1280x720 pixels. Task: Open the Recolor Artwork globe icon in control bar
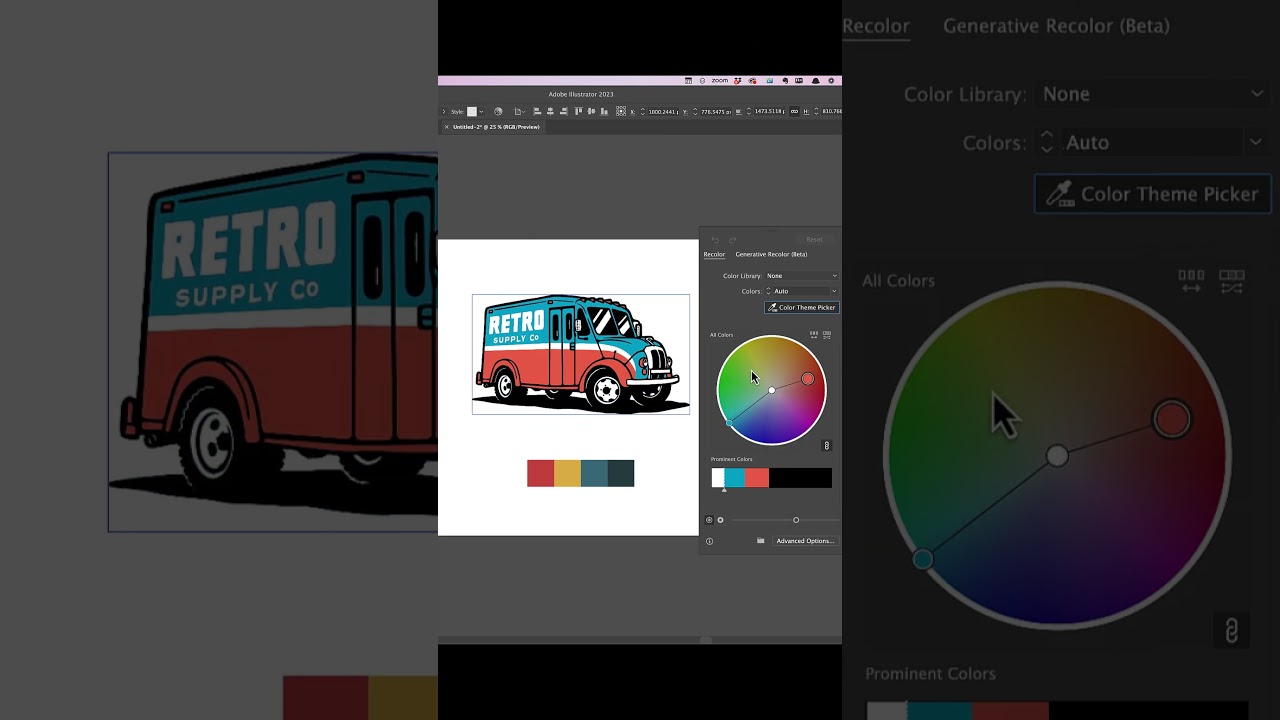498,112
